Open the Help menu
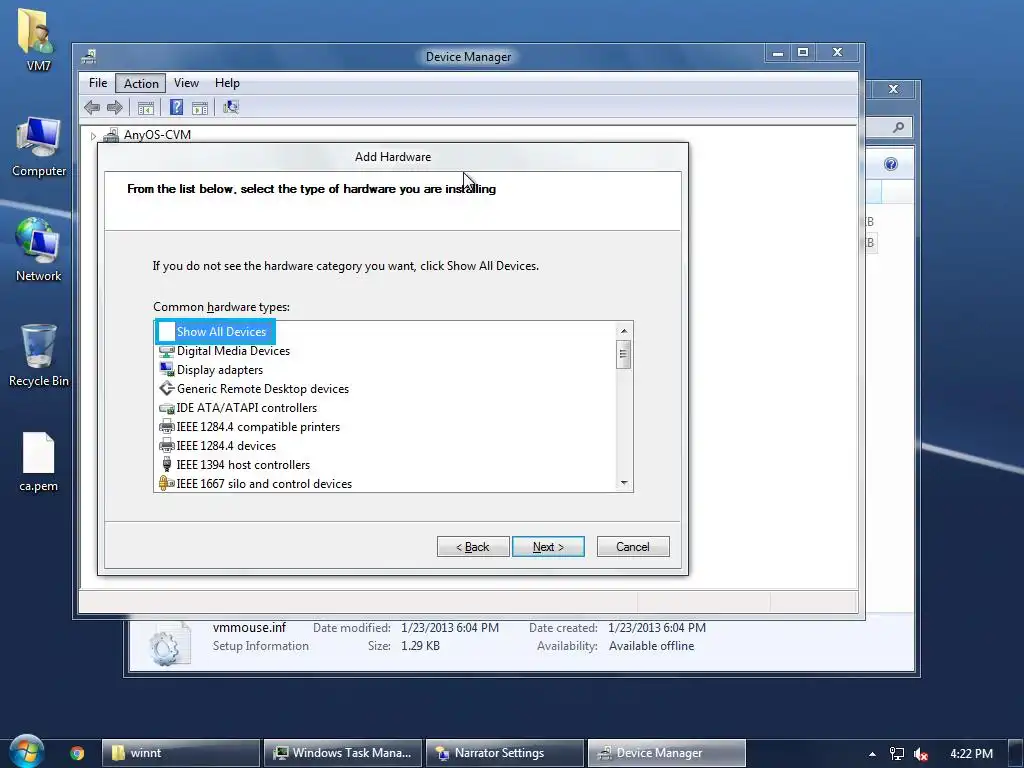Viewport: 1024px width, 768px height. 227,83
